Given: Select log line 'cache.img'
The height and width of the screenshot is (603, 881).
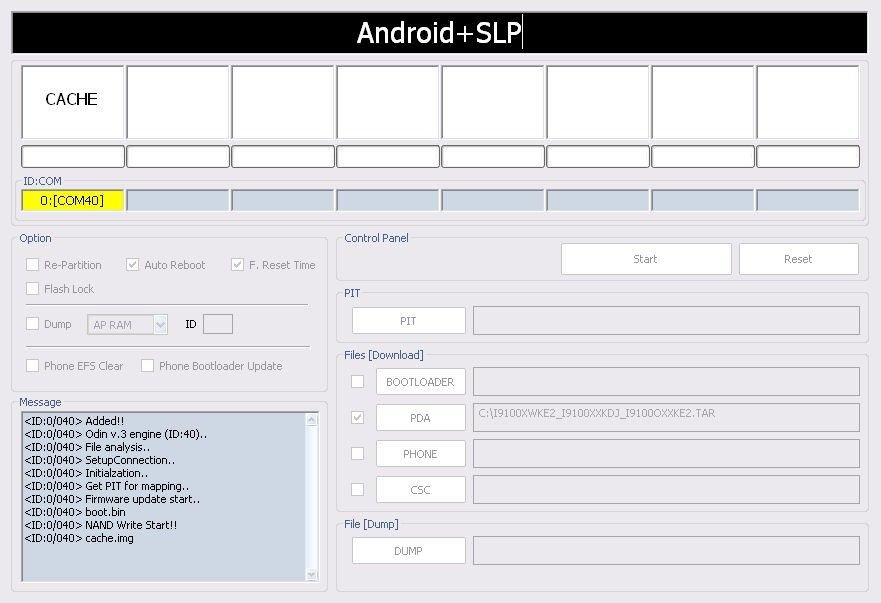Looking at the screenshot, I should [x=79, y=538].
